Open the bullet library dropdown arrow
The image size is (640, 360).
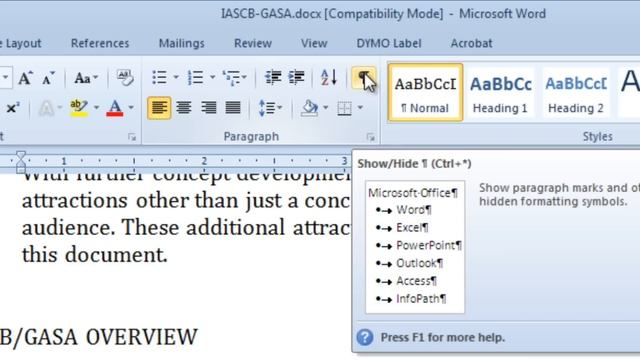pos(176,78)
